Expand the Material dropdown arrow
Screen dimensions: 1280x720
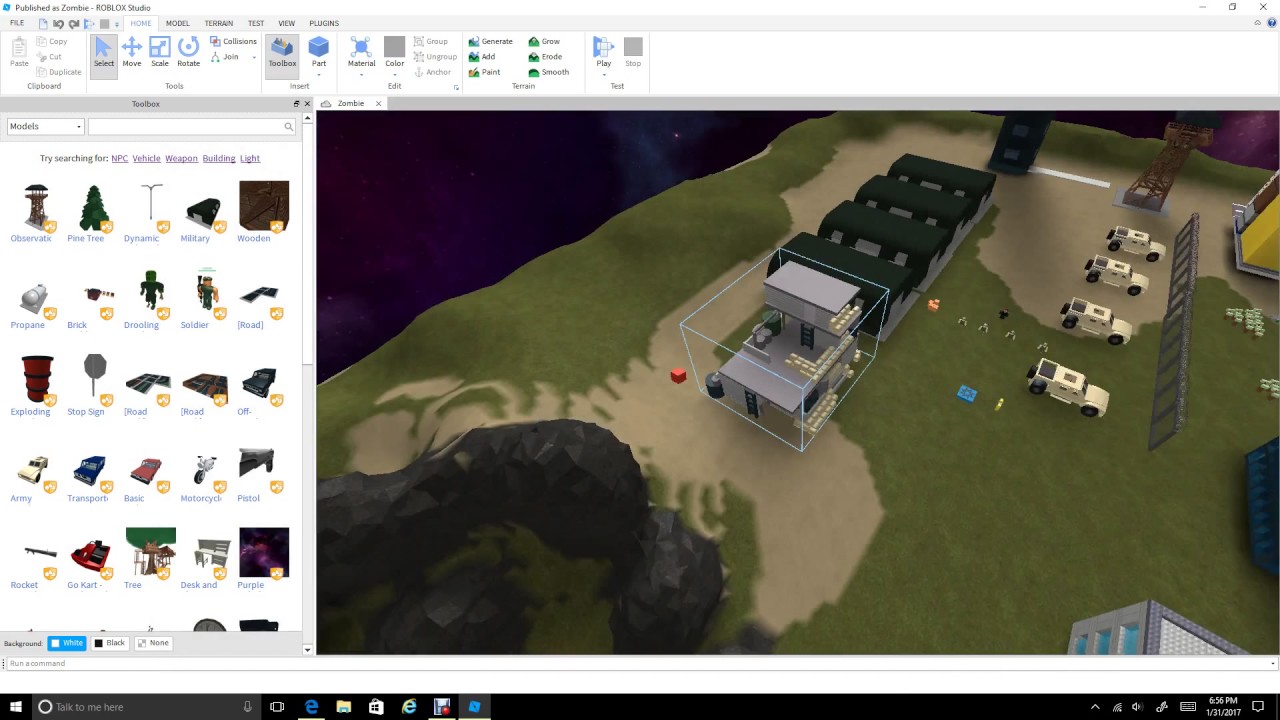coord(361,75)
